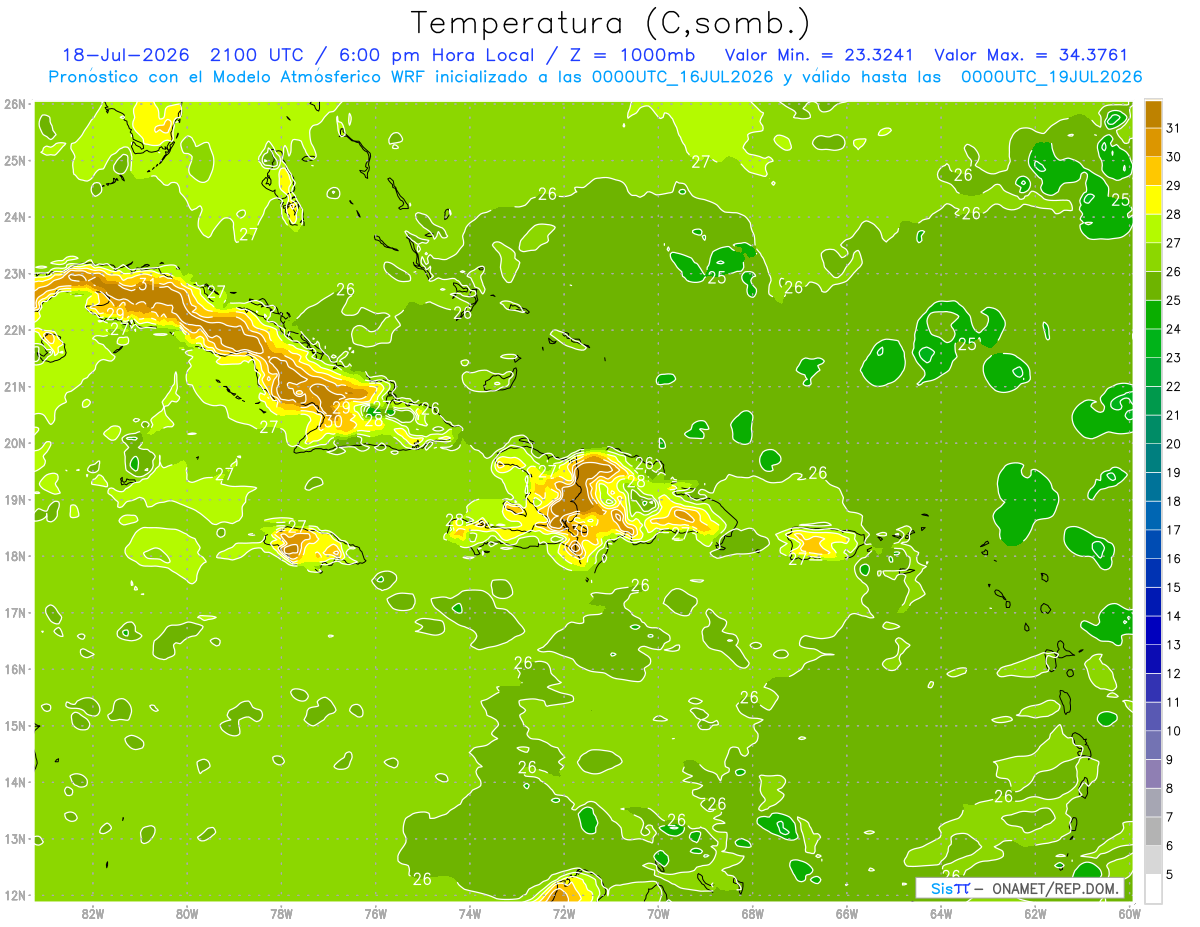Click the latitude axis label "26N"

tap(14, 104)
